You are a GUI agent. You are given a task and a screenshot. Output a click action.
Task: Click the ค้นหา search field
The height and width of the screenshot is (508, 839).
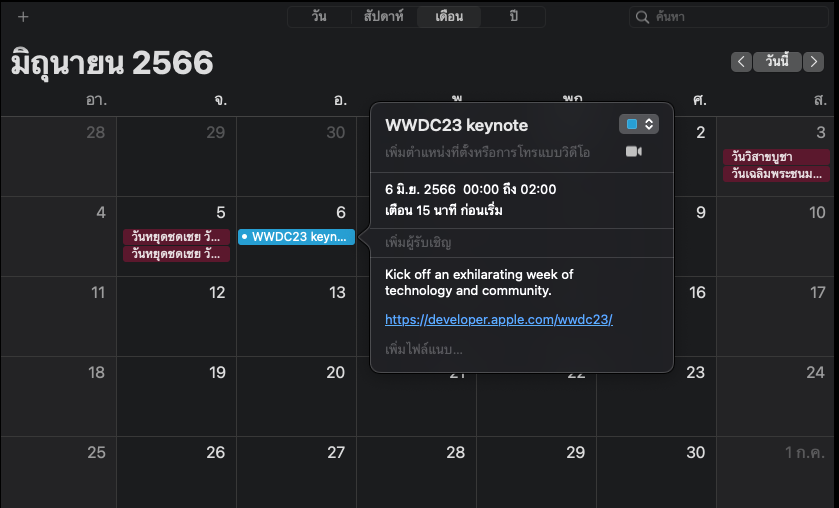735,17
